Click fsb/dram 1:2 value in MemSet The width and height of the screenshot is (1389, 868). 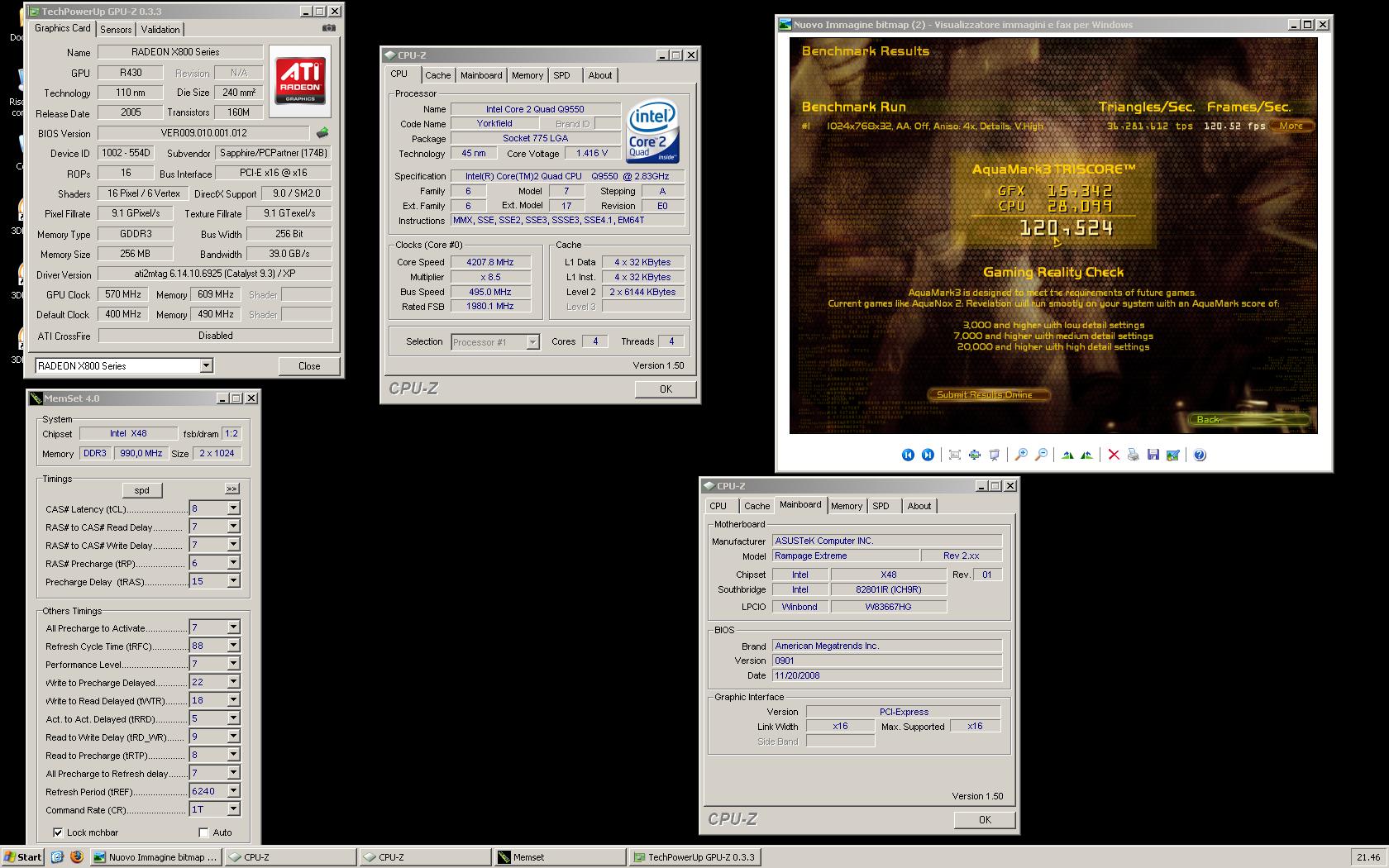pos(231,433)
